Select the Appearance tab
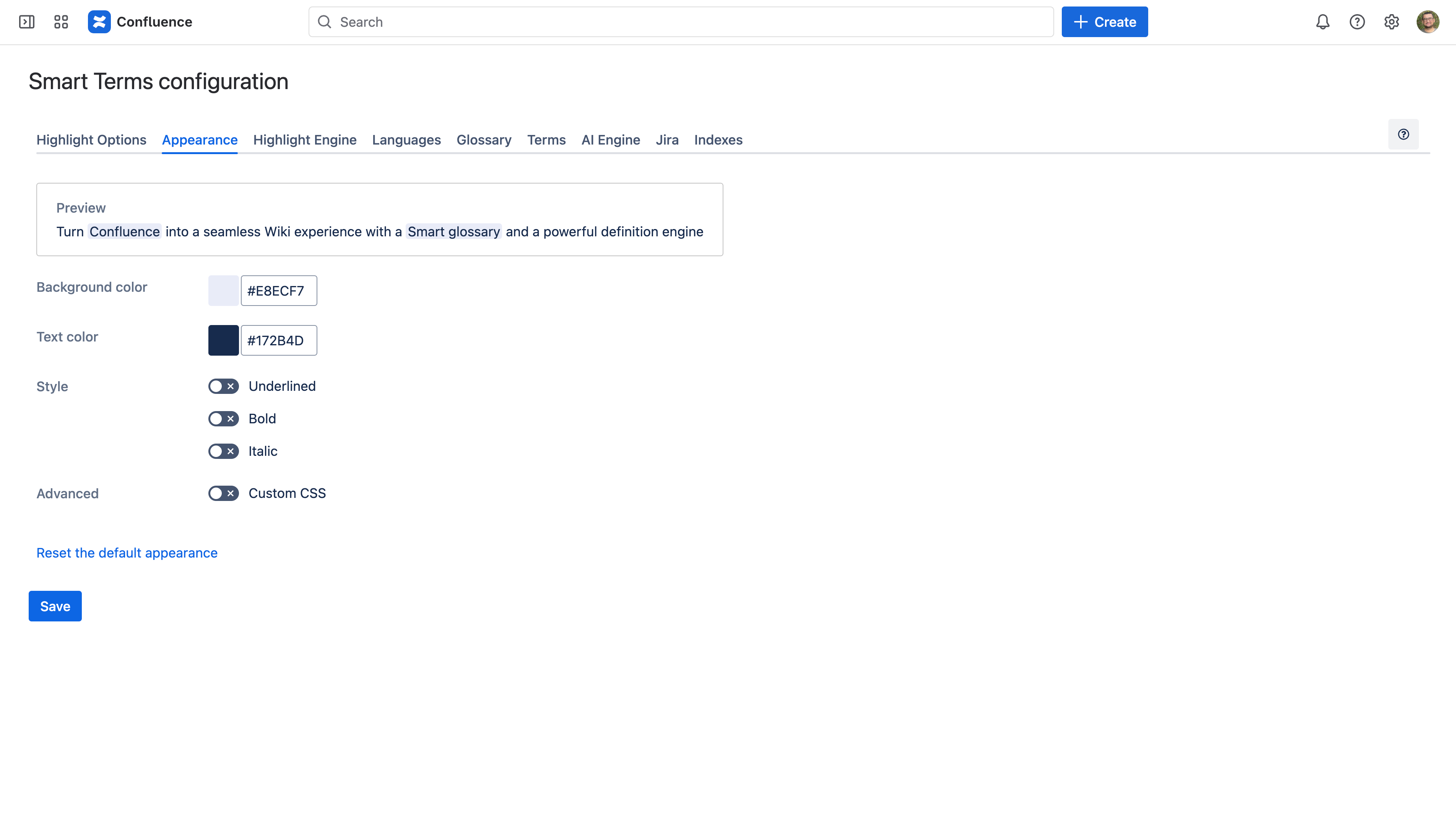Image resolution: width=1456 pixels, height=813 pixels. point(200,140)
